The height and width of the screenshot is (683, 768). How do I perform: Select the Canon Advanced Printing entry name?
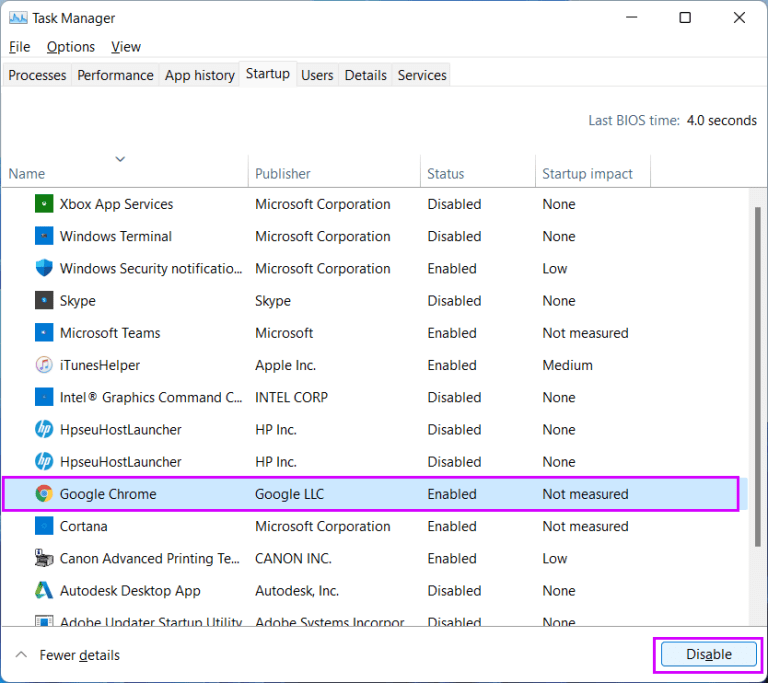[x=149, y=558]
